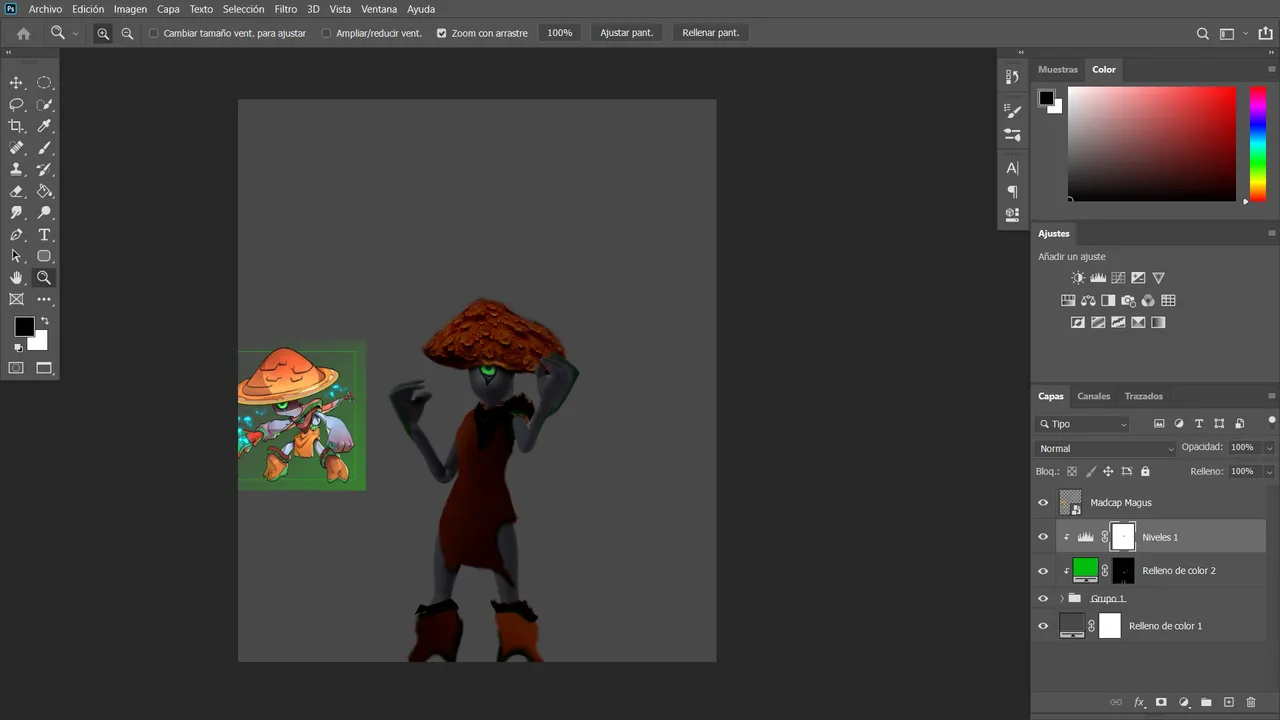Open the Normal blend mode dropdown
Image resolution: width=1280 pixels, height=720 pixels.
(1105, 448)
